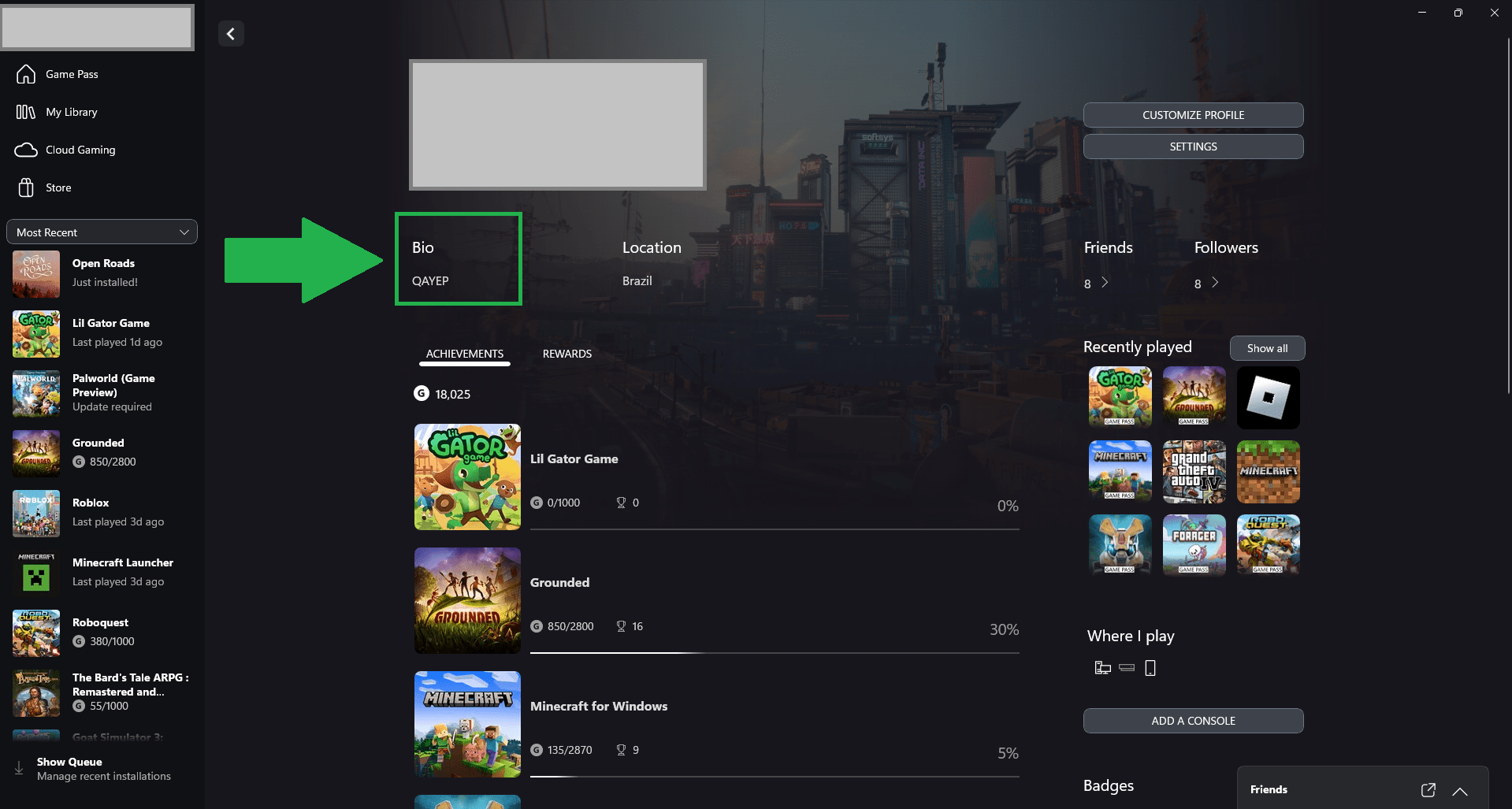Go back with the back arrow
The height and width of the screenshot is (809, 1512).
point(231,33)
